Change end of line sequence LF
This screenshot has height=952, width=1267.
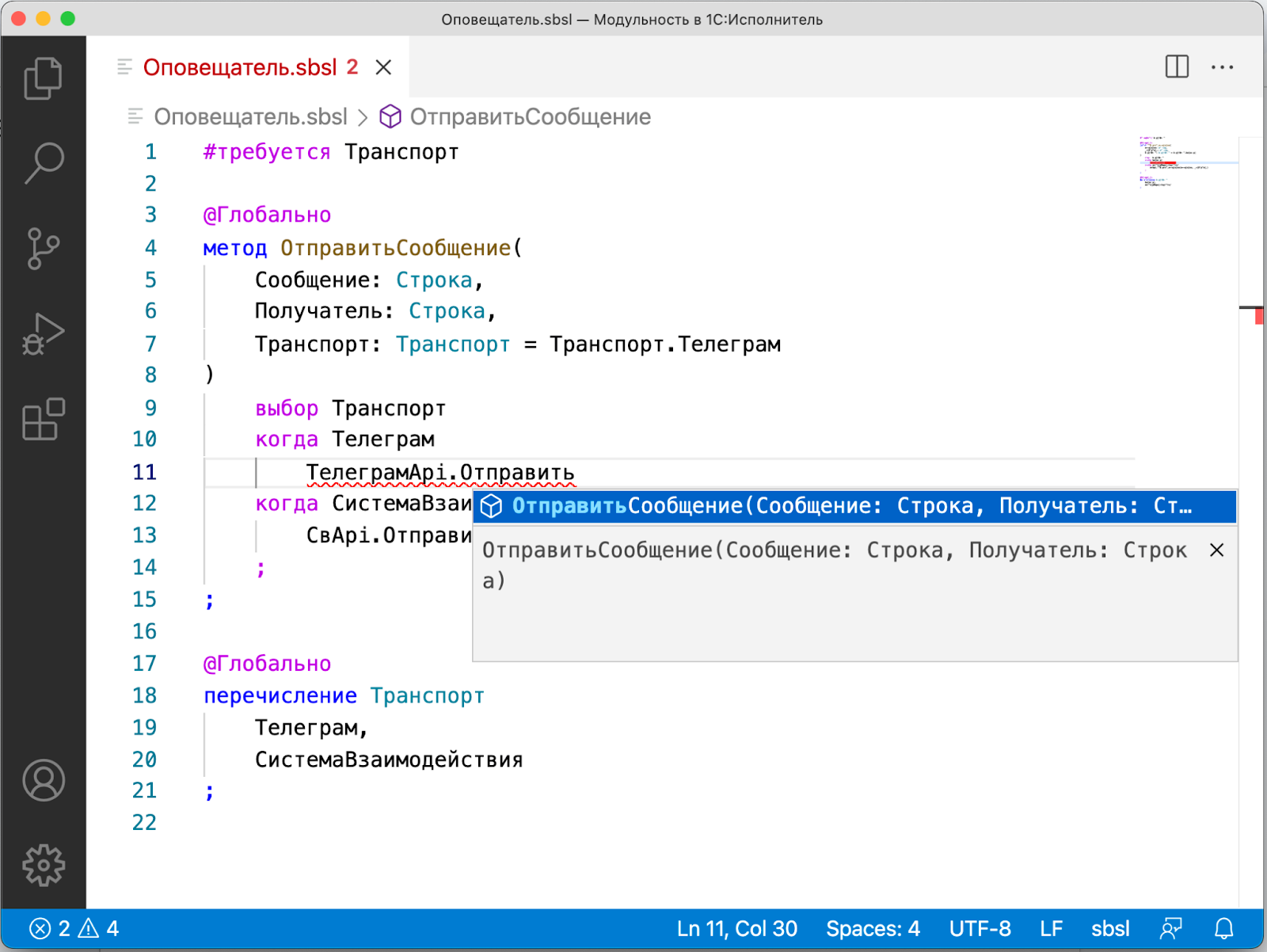pyautogui.click(x=1051, y=928)
